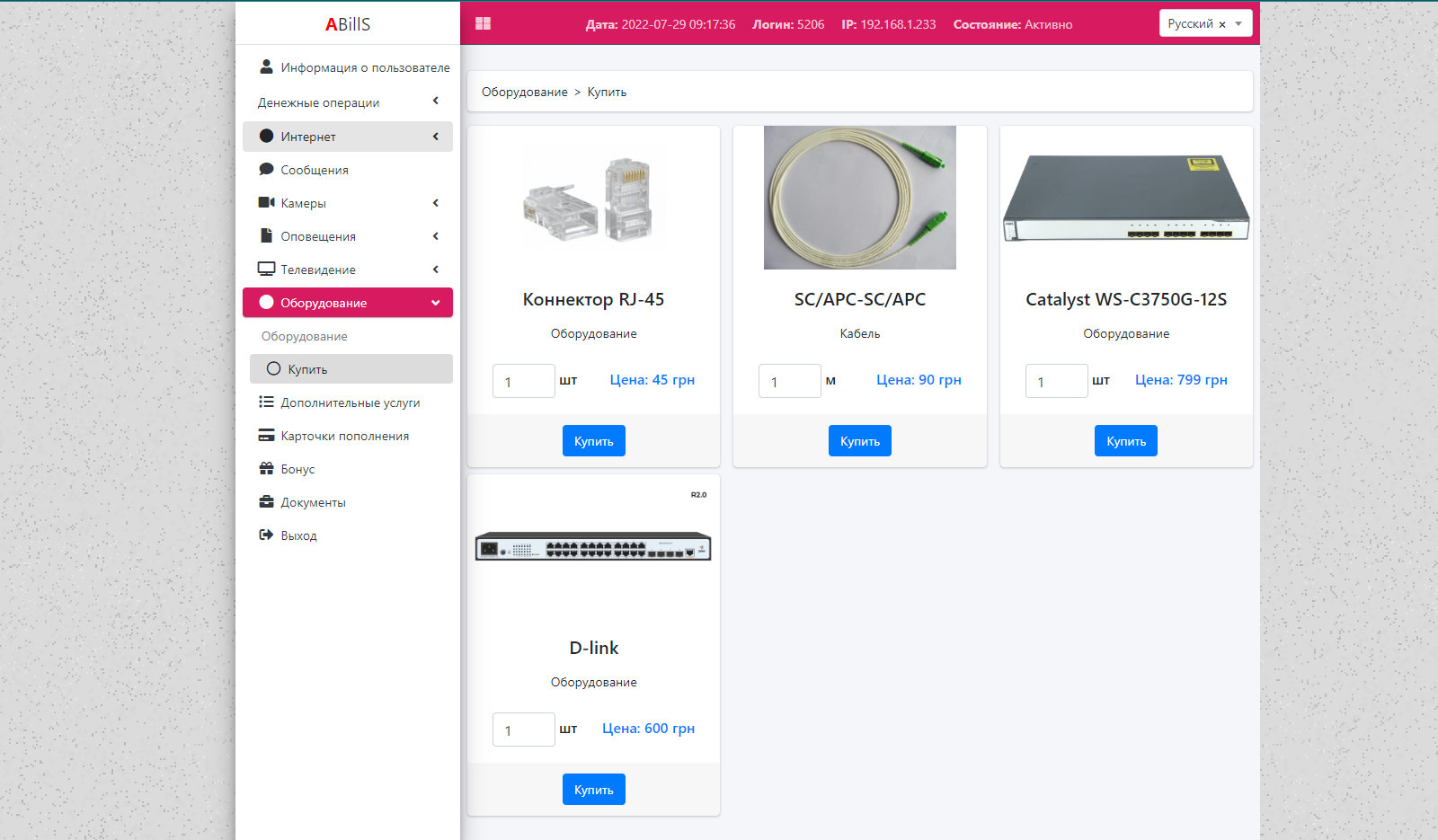1438x840 pixels.
Task: Click the speech bubble icon for Сообщения
Action: [266, 169]
